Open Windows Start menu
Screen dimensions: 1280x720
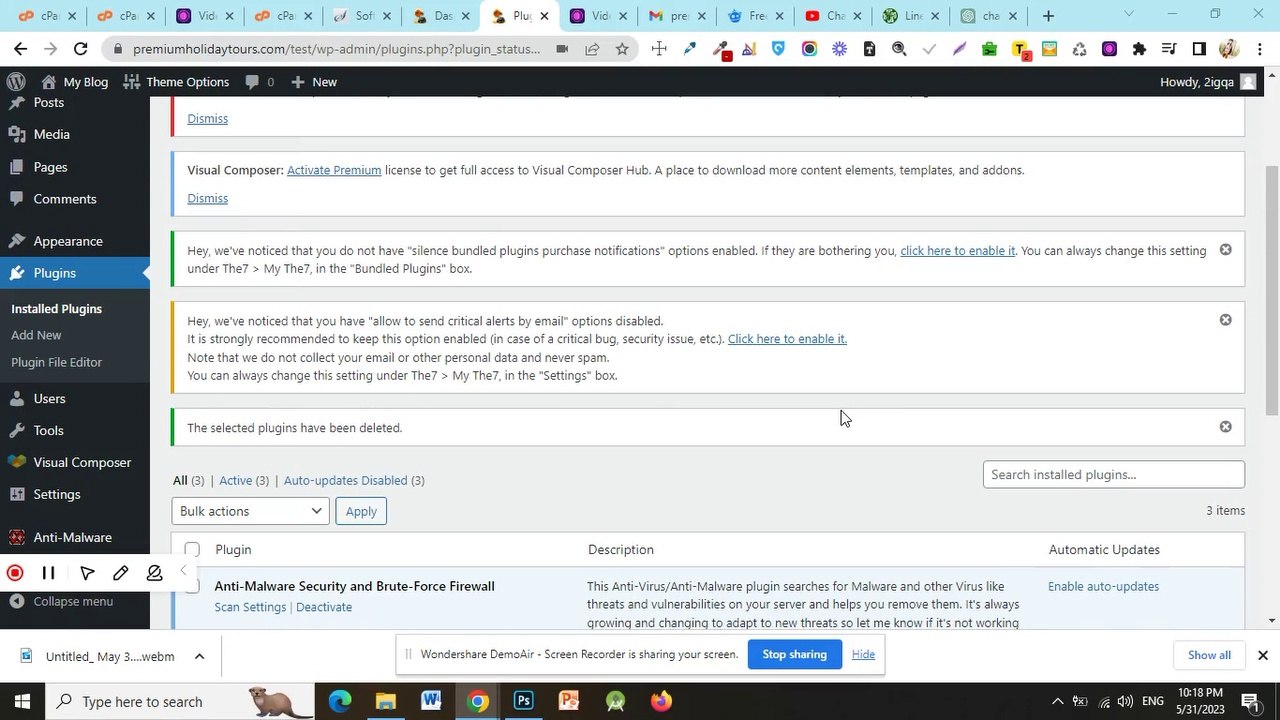(x=22, y=701)
